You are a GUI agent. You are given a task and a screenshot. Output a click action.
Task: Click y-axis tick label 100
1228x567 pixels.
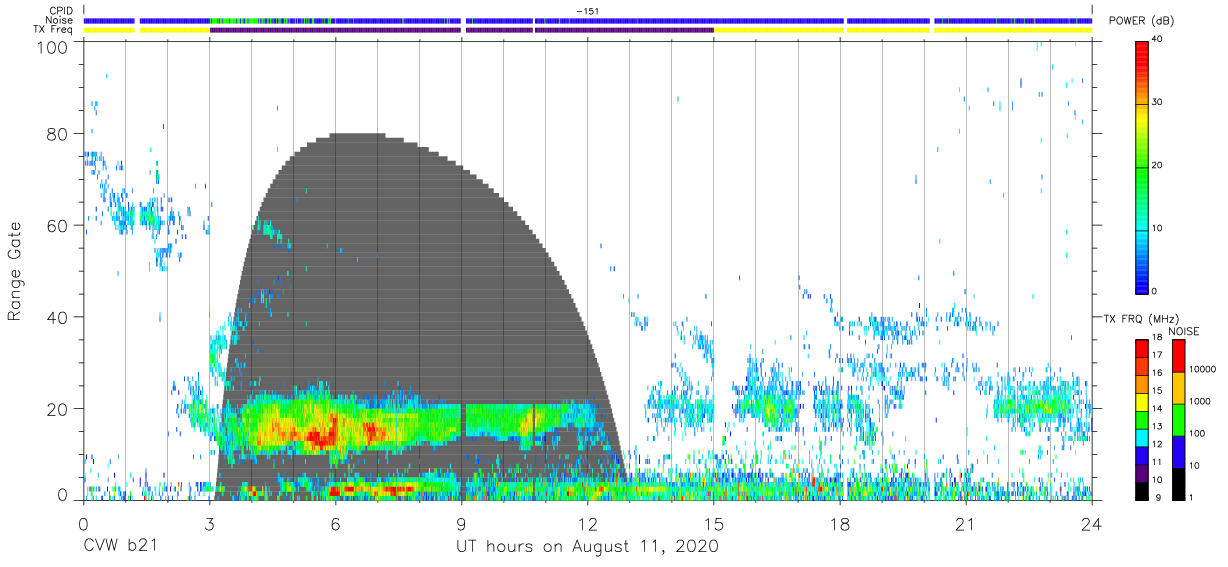52,46
